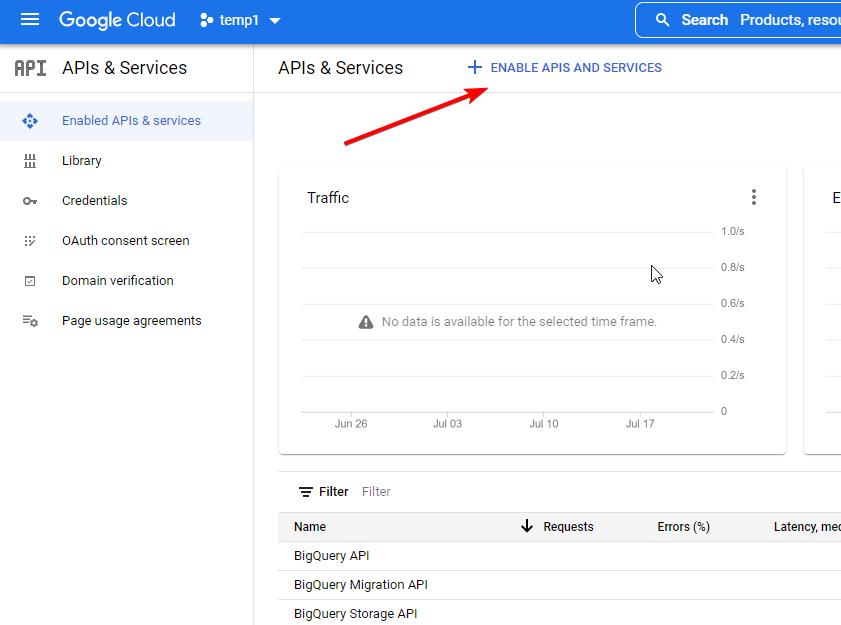The width and height of the screenshot is (841, 625).
Task: Click the plus icon beside Enable APIs
Action: click(x=475, y=67)
